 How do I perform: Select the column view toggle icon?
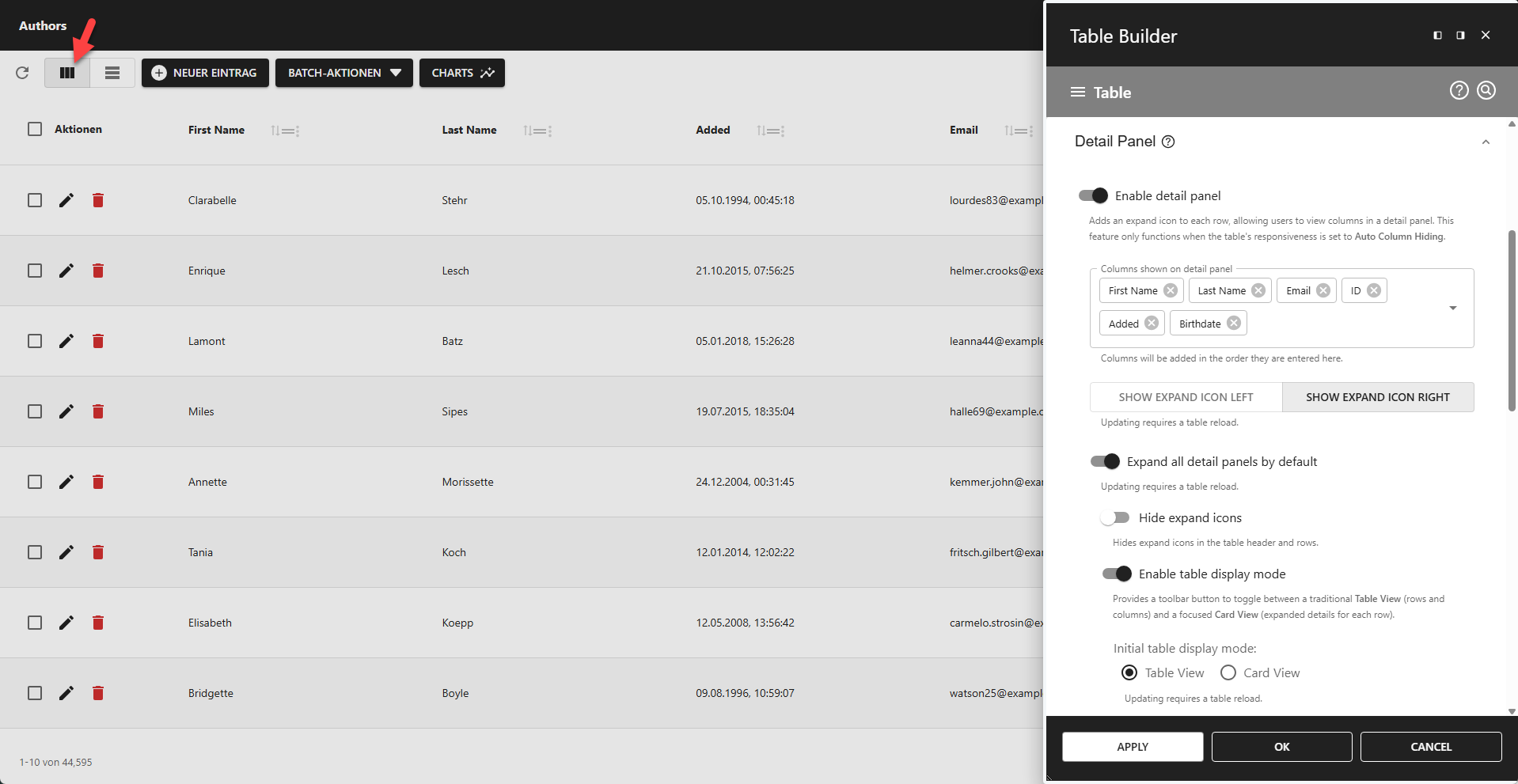click(67, 72)
